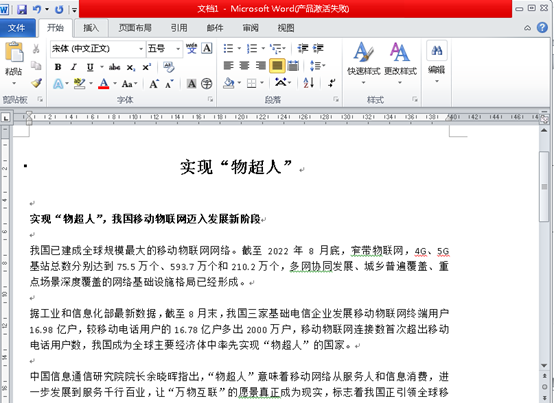Toggle Italic formatting
This screenshot has height=403, width=554.
pos(73,67)
